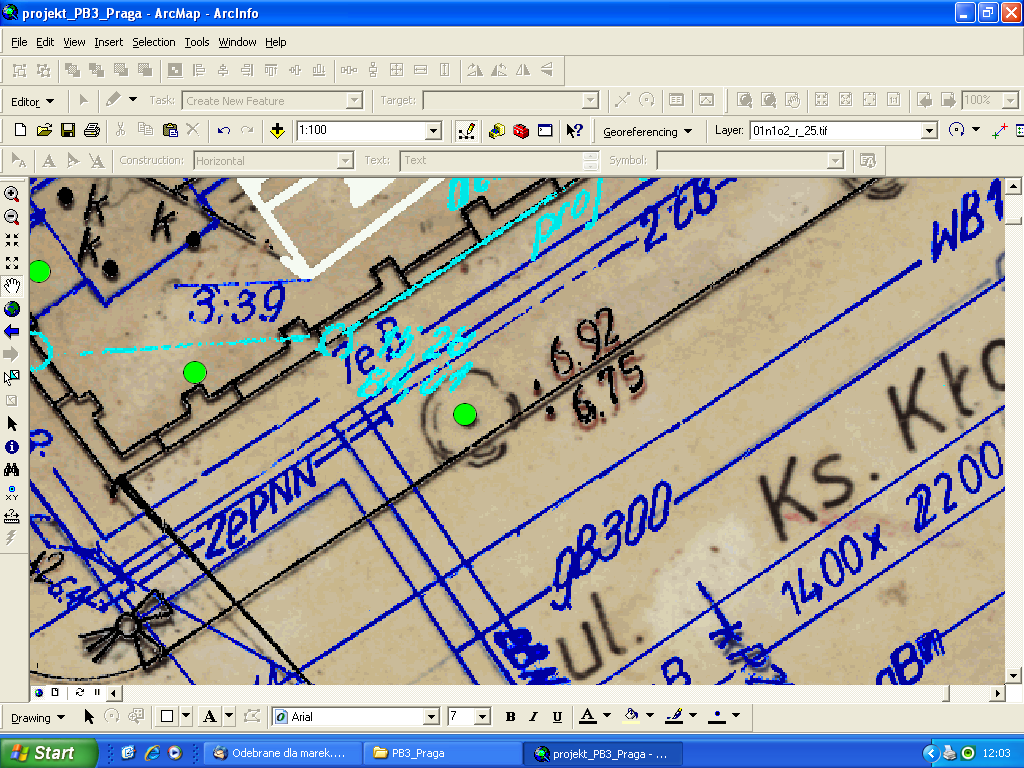Click the Fixed Zoom Out icon
1024x768 pixels.
[12, 263]
